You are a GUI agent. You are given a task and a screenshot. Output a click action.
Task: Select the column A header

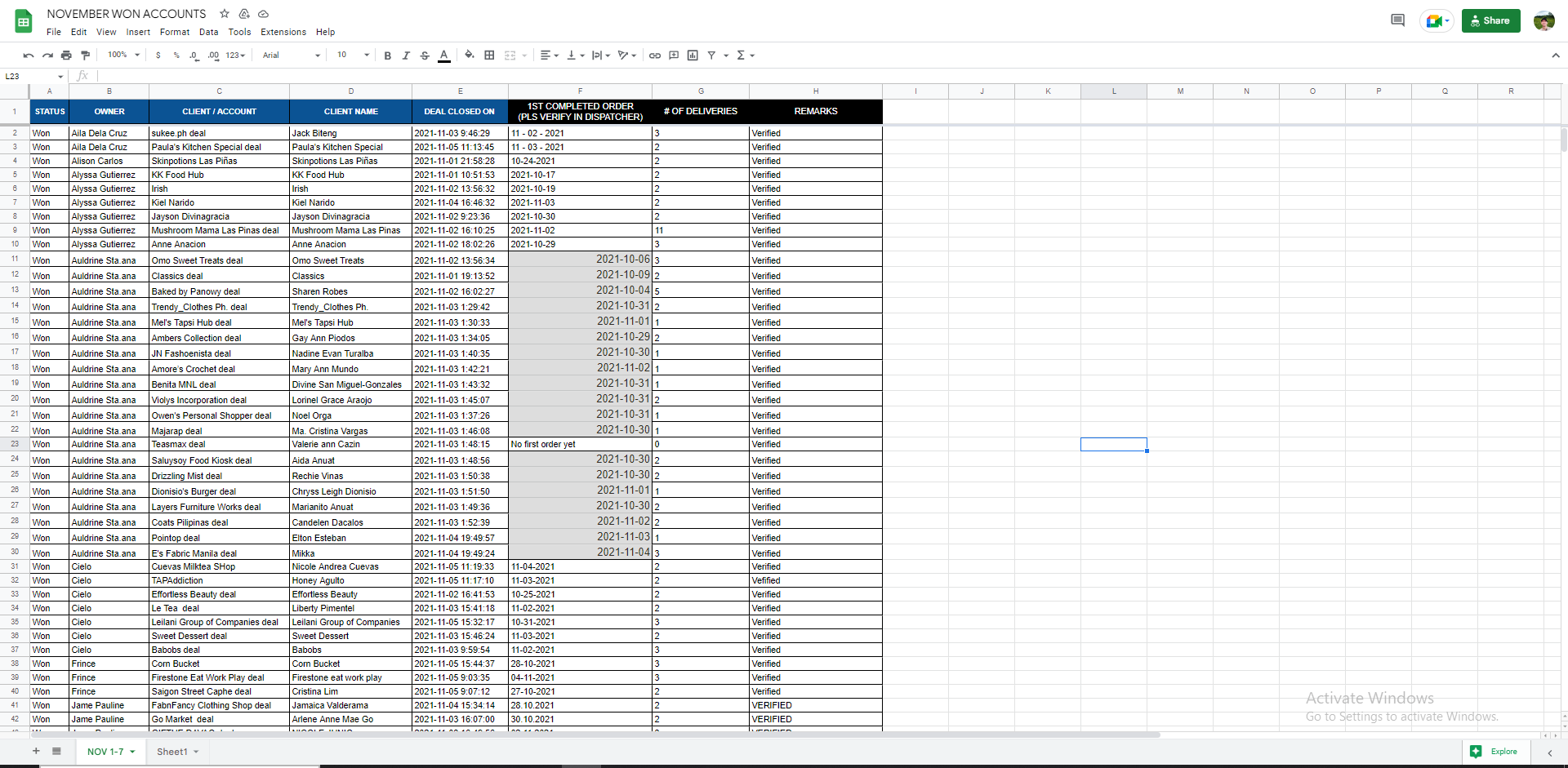pyautogui.click(x=49, y=91)
